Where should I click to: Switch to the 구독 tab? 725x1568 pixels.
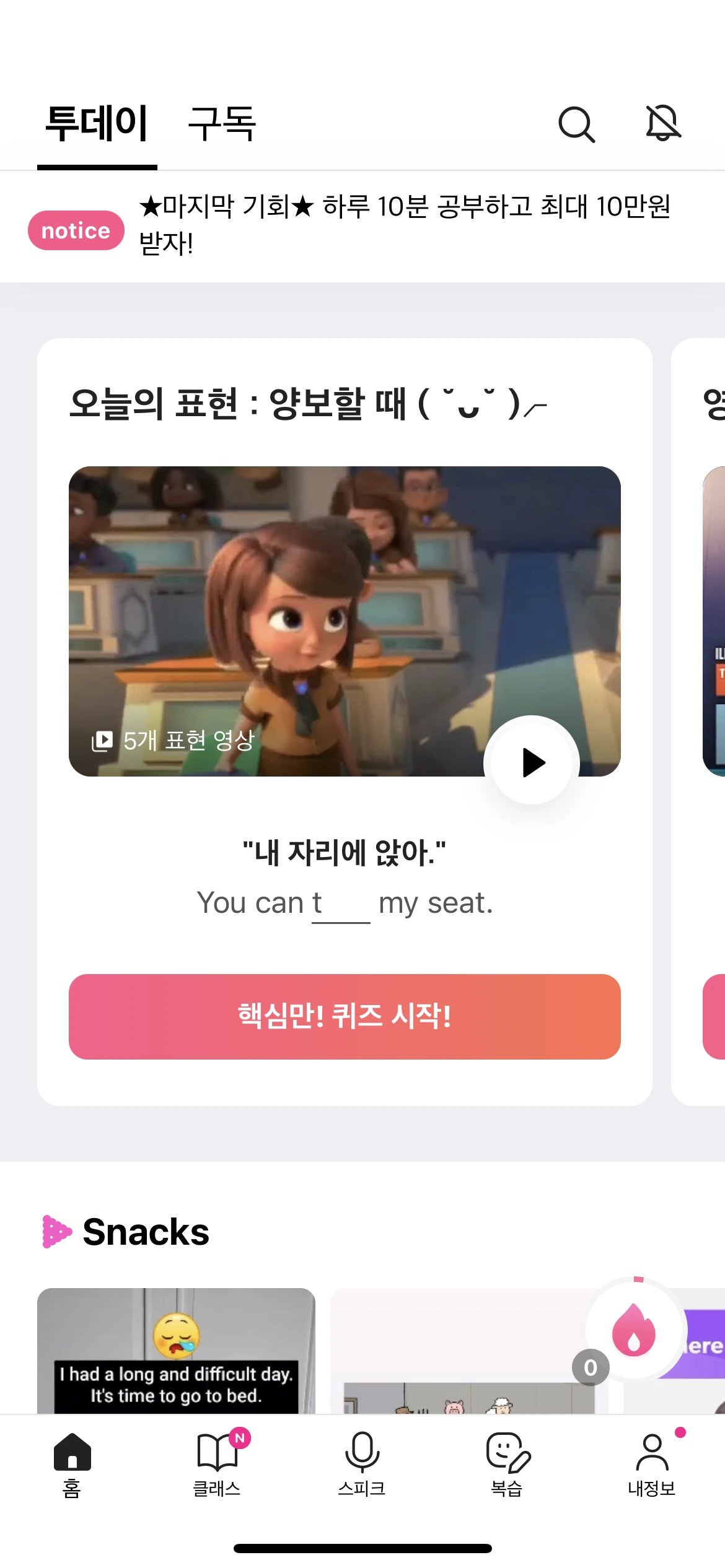tap(222, 123)
